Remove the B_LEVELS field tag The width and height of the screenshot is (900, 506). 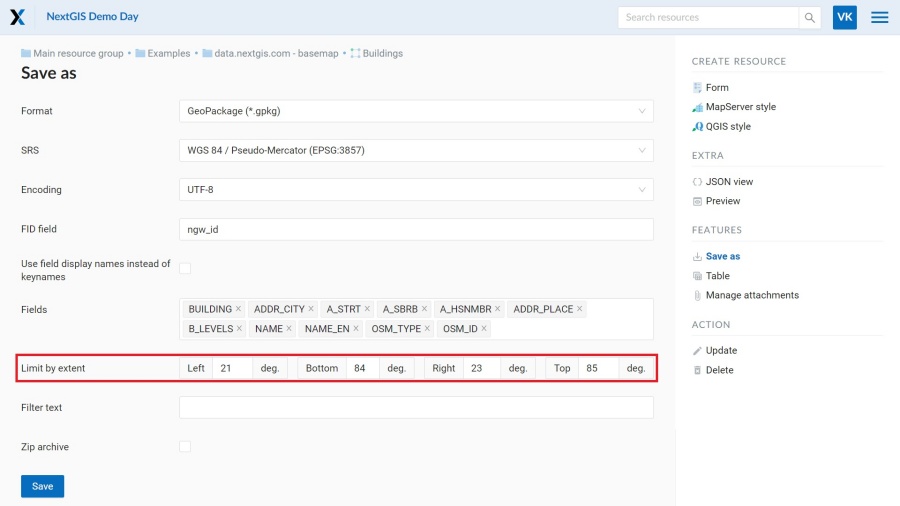point(239,328)
